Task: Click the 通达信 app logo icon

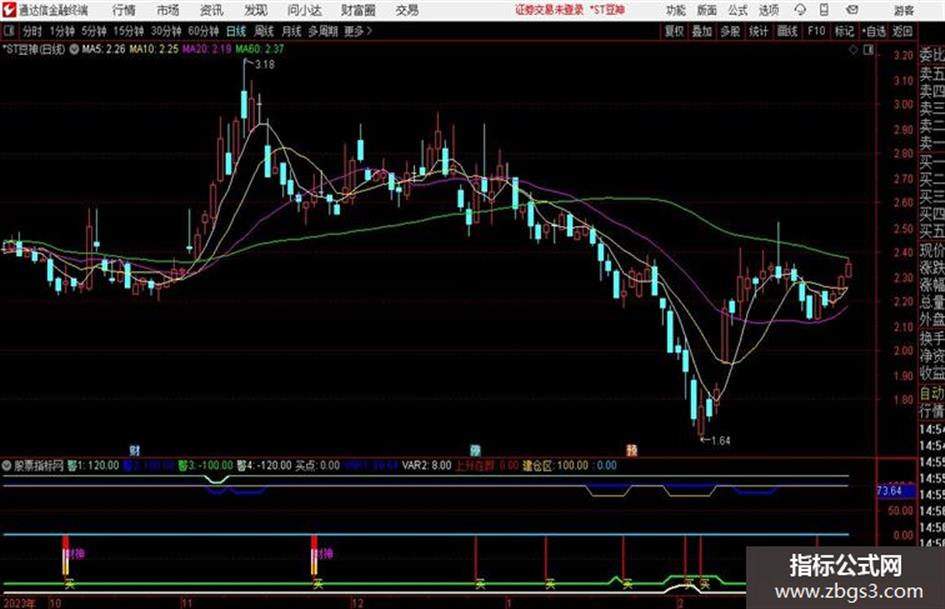Action: coord(9,10)
